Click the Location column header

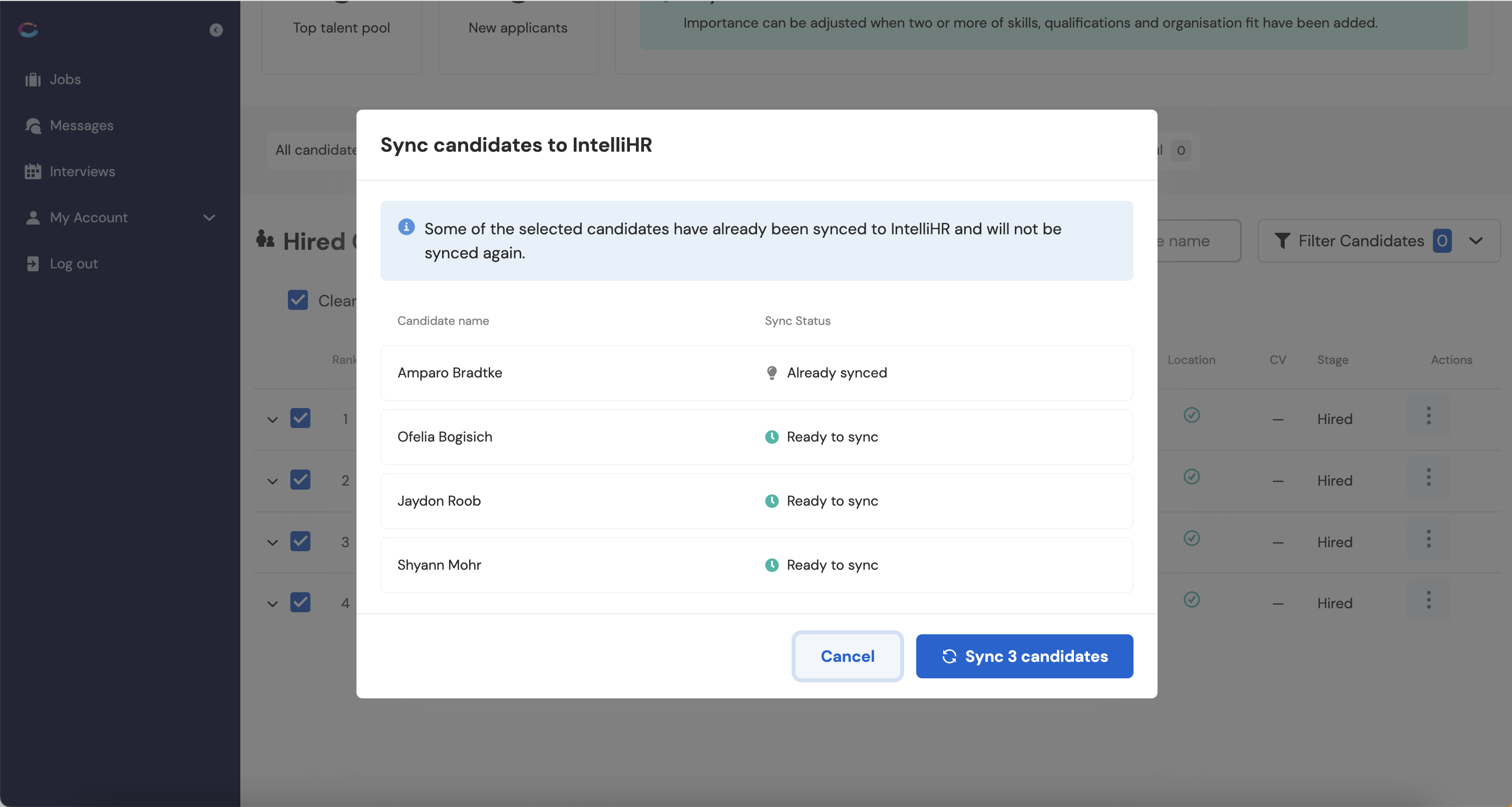pos(1191,360)
